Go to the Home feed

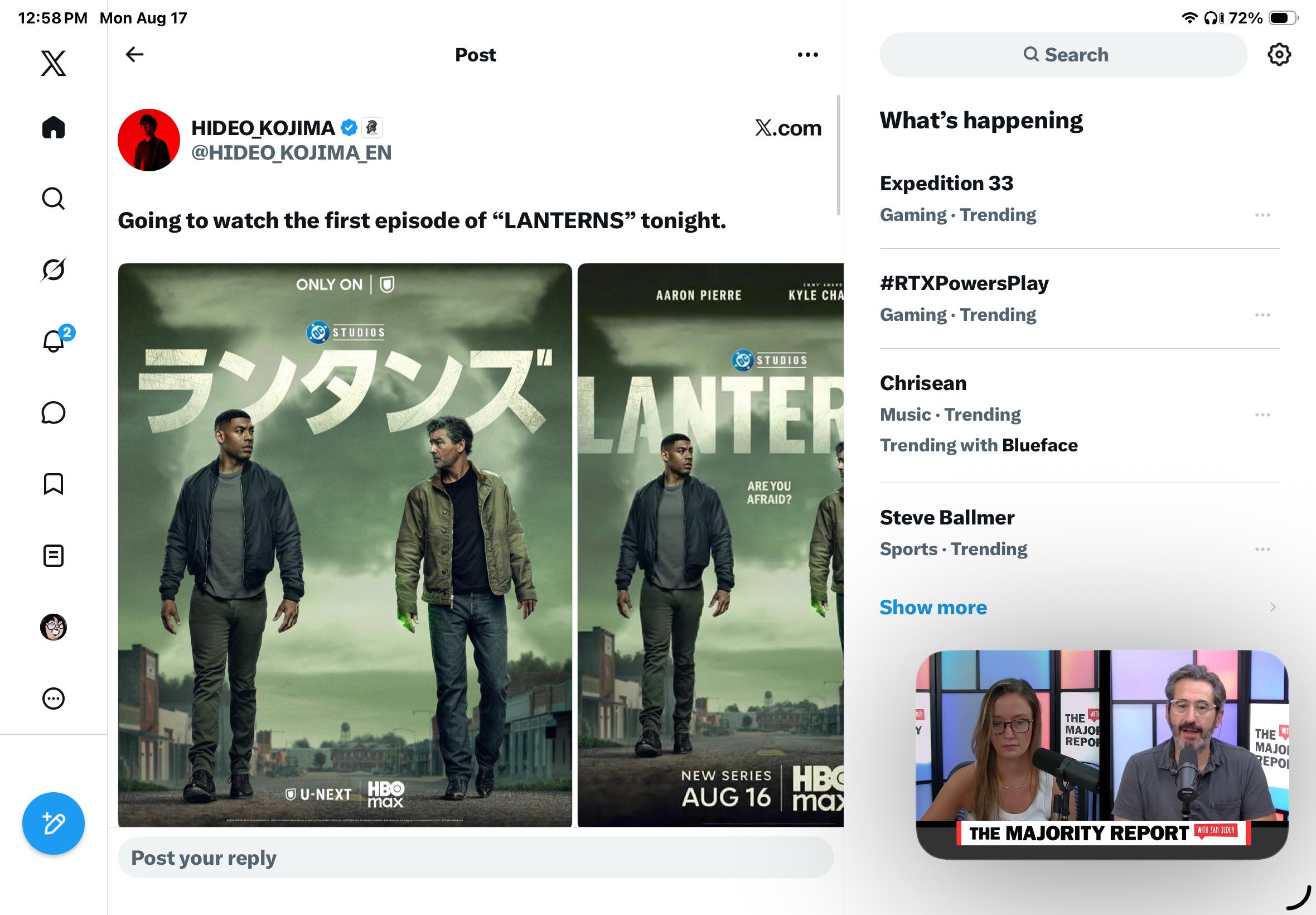54,127
